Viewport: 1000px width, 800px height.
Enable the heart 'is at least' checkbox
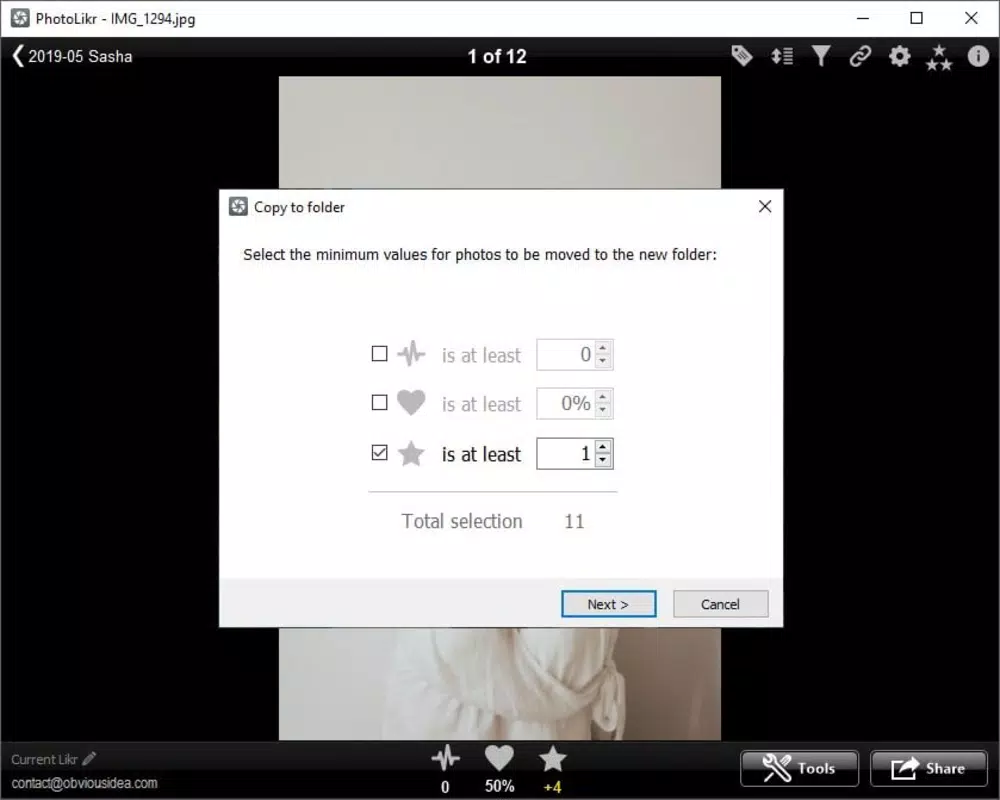coord(379,403)
